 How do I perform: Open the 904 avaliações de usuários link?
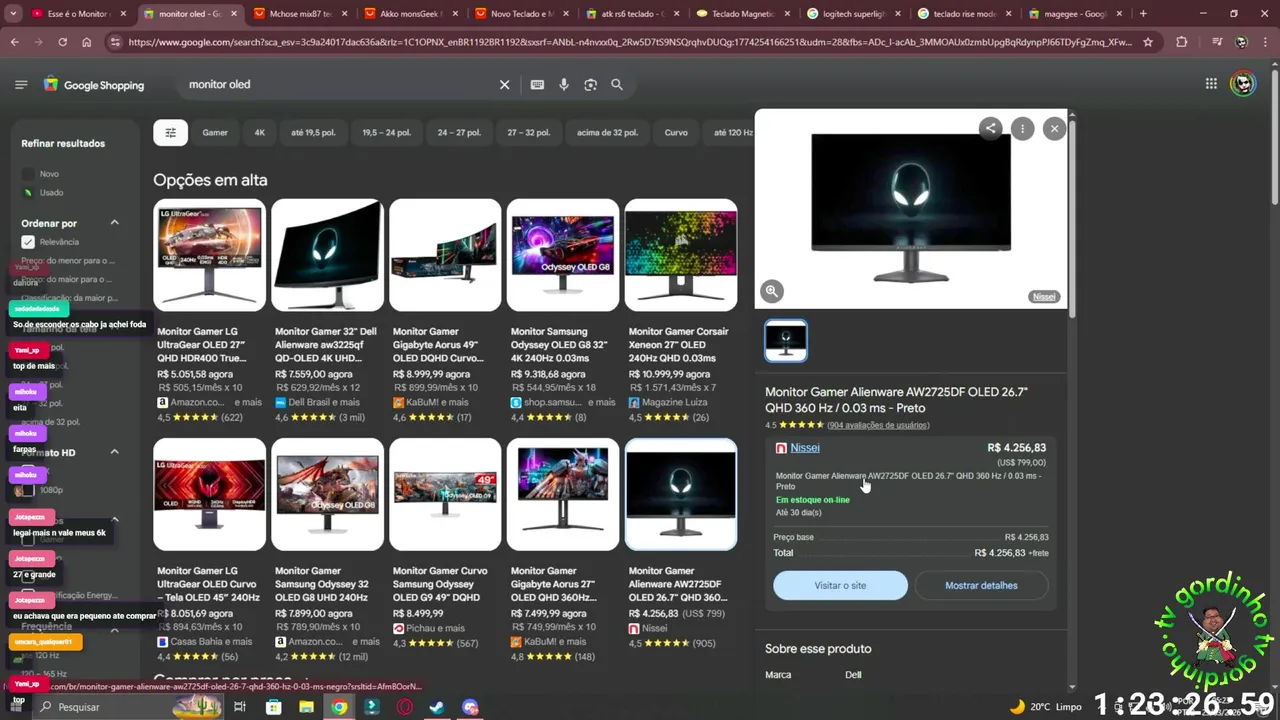(x=878, y=425)
